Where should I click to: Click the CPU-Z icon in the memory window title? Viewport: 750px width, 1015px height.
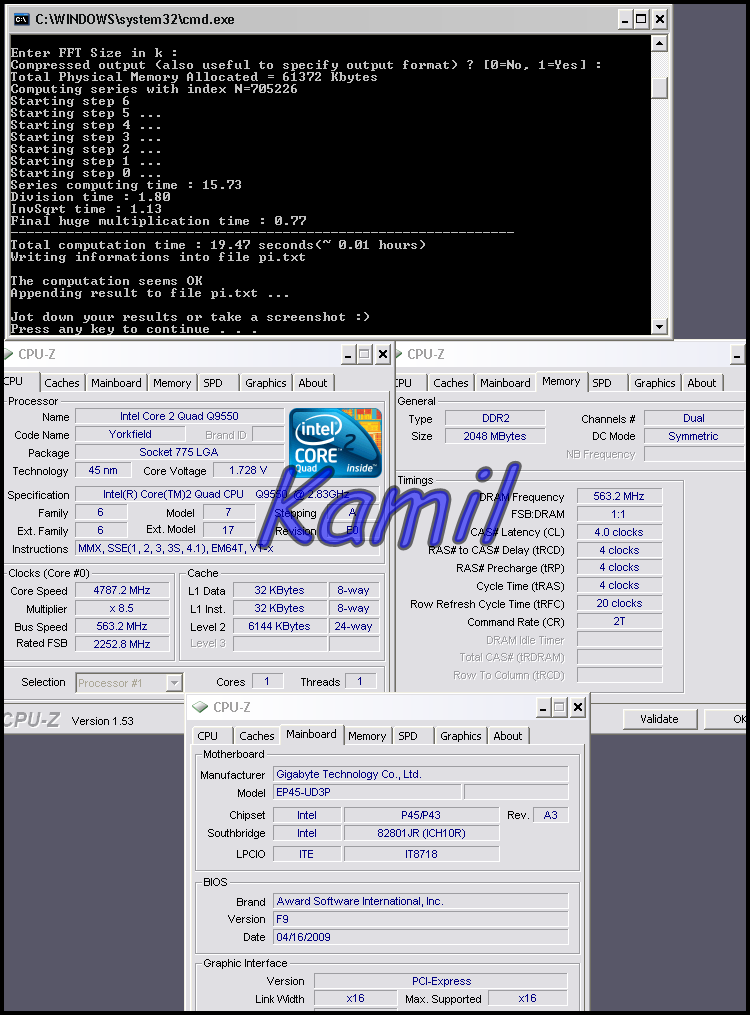click(399, 354)
